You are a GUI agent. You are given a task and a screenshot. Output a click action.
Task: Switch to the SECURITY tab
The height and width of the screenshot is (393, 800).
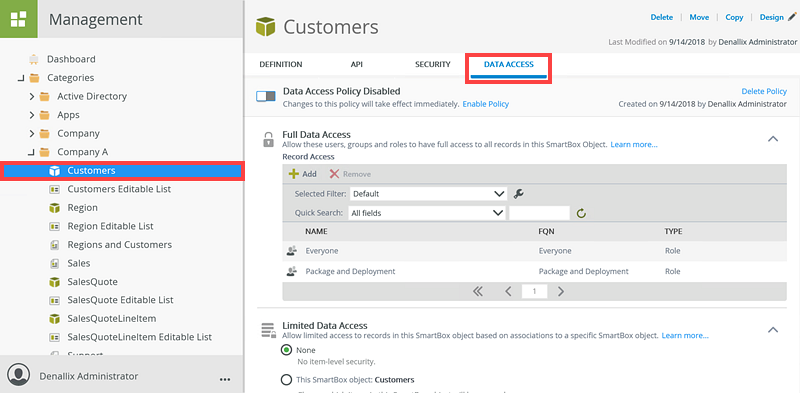pyautogui.click(x=433, y=64)
